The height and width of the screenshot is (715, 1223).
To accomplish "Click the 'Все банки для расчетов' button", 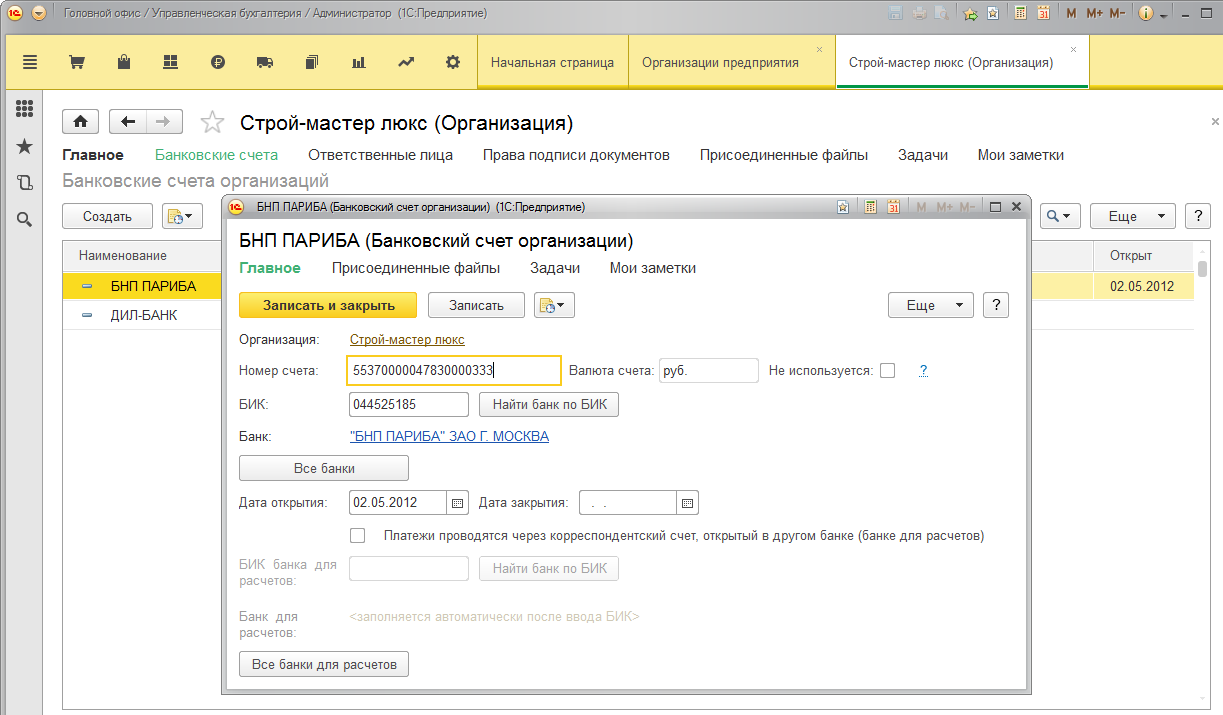I will [324, 664].
